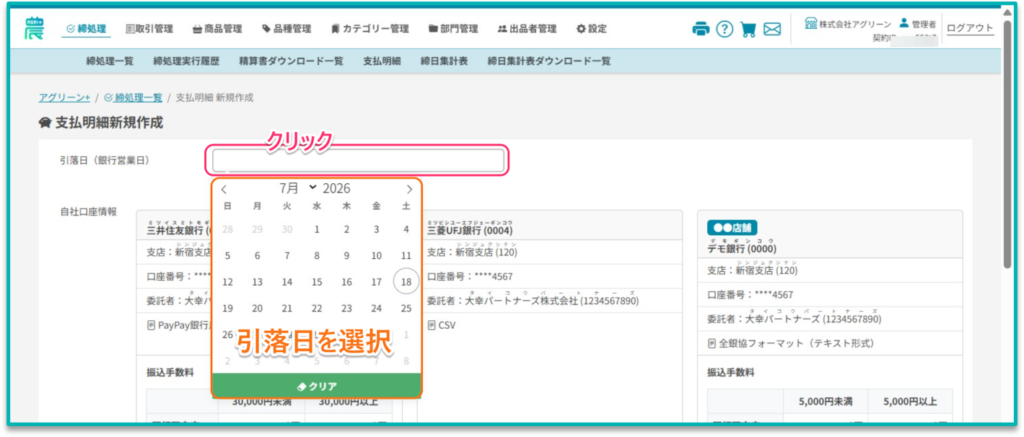Select calendar day 5
Screen dimensions: 1024x437
(227, 256)
